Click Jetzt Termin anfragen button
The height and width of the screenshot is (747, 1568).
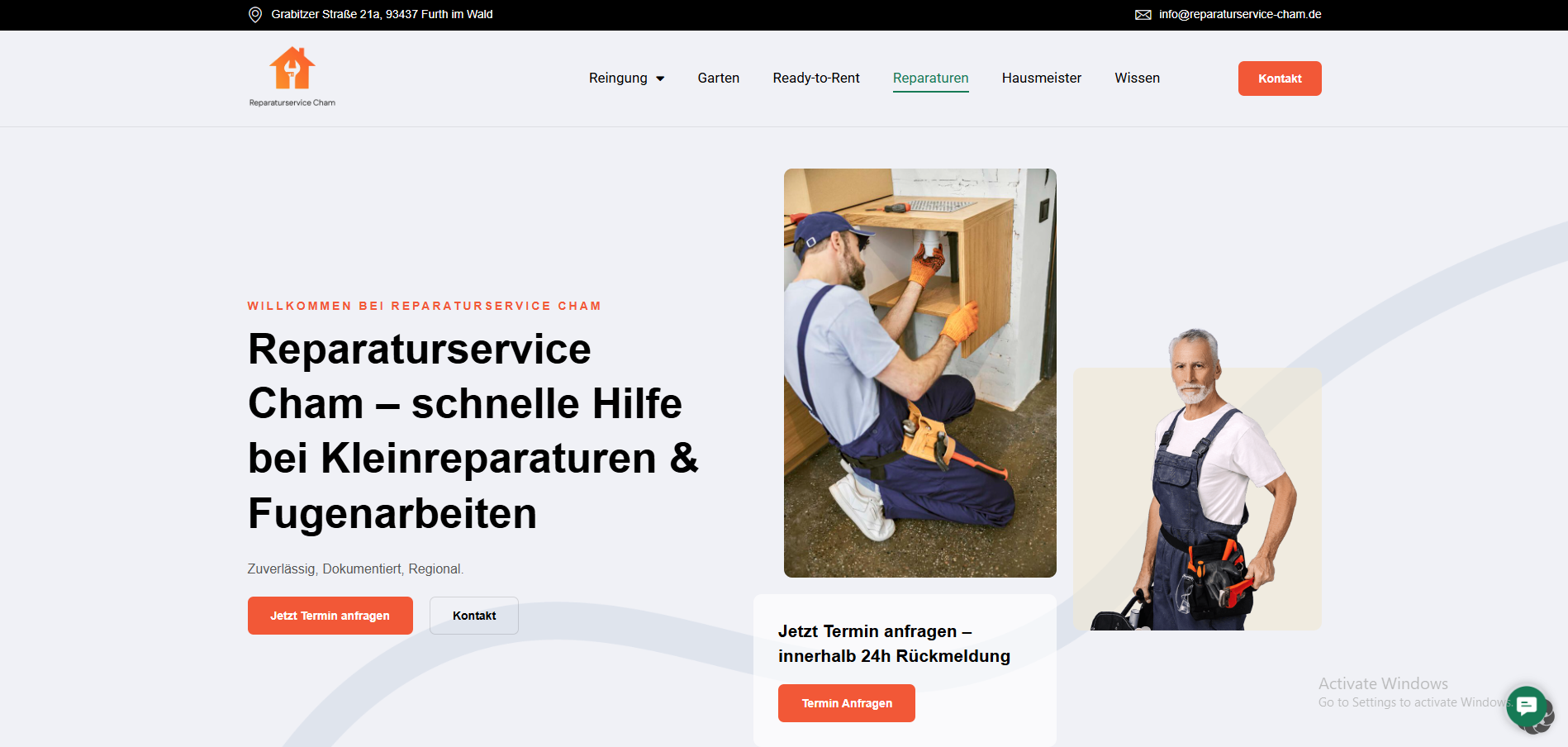330,616
